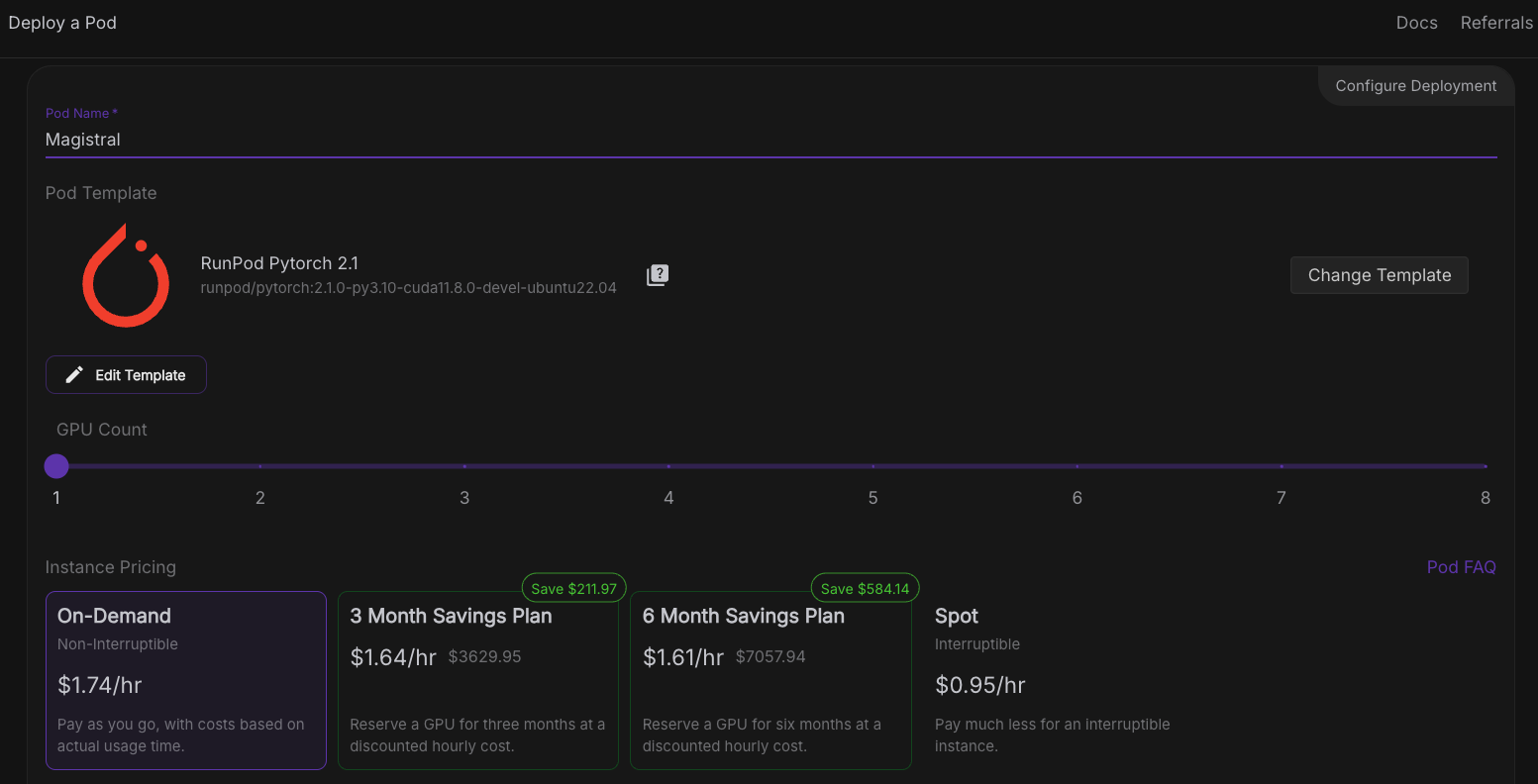Click the Deploy a Pod heading
The height and width of the screenshot is (784, 1538).
pyautogui.click(x=62, y=23)
